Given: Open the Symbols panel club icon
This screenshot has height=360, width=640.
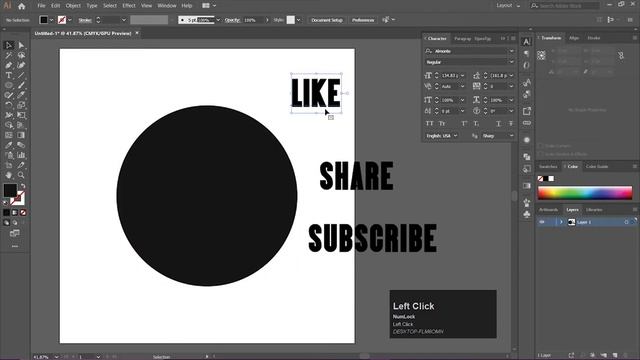Looking at the screenshot, I should (527, 214).
